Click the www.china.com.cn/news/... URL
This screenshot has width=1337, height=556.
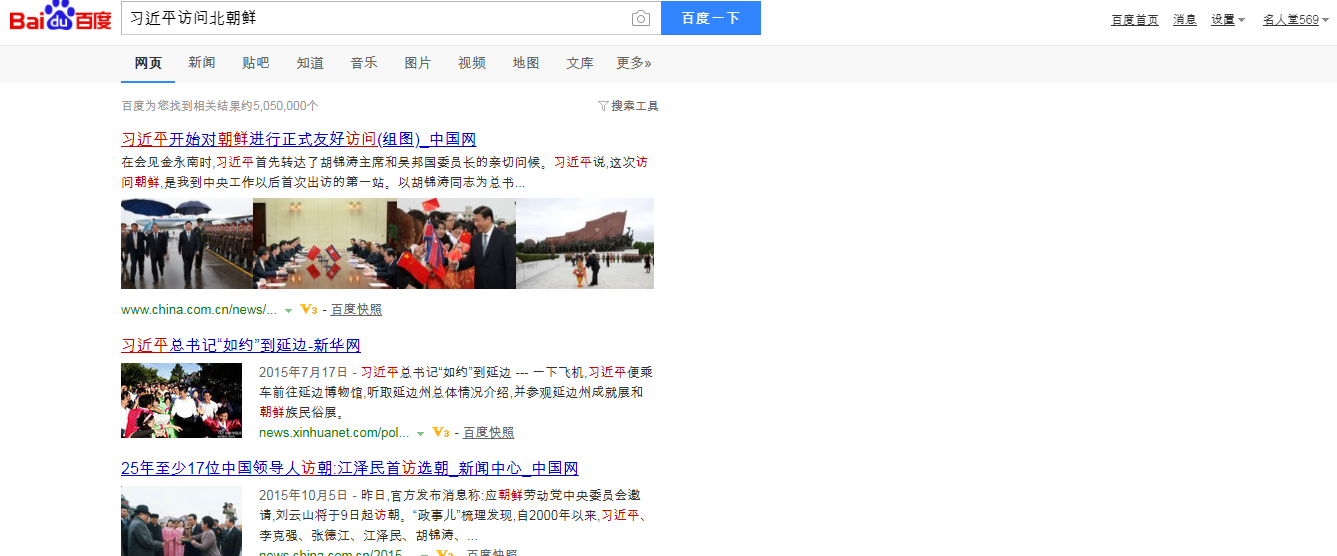(199, 310)
